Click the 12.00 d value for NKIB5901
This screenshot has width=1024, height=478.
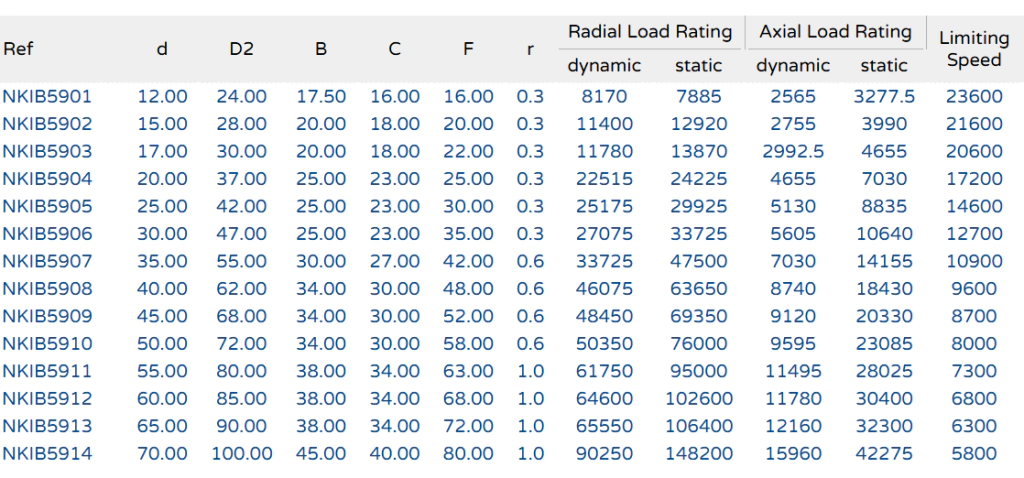point(162,97)
